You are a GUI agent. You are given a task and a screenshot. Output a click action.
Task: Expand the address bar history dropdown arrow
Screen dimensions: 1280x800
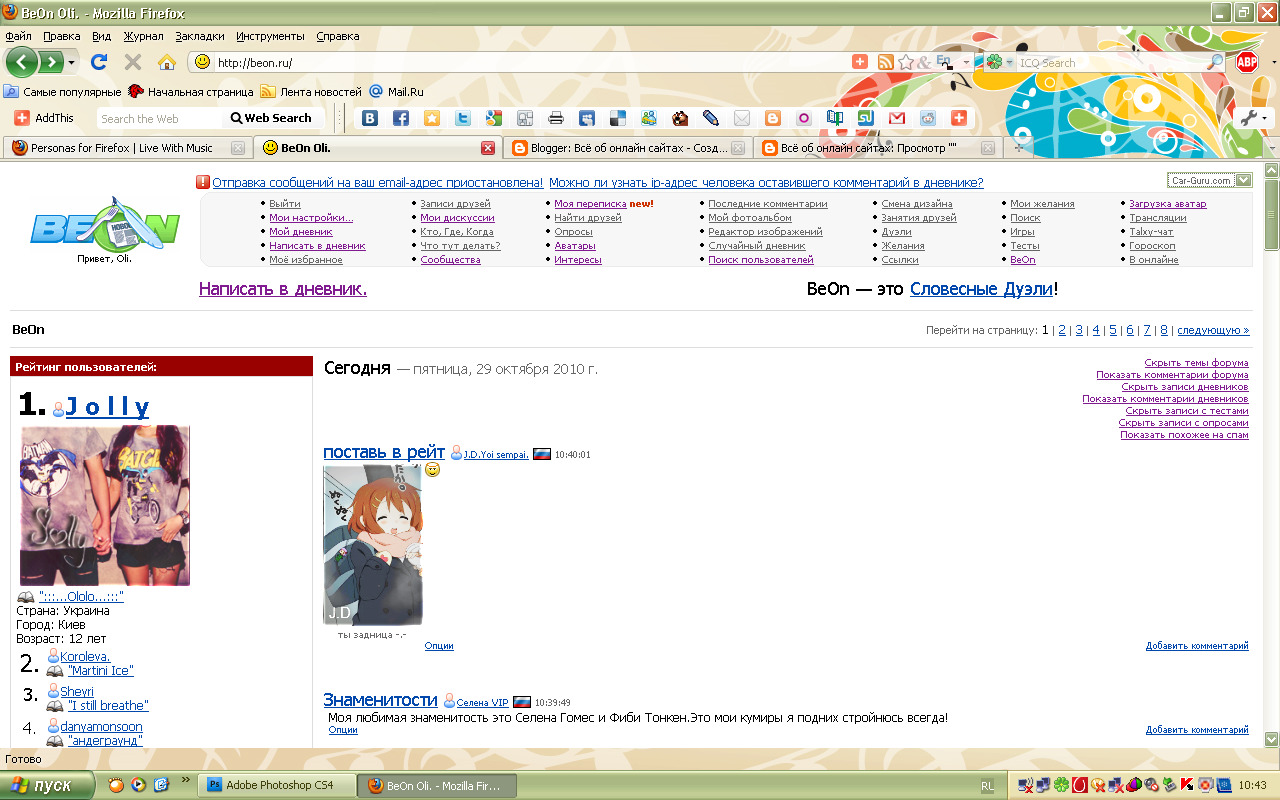[x=966, y=62]
